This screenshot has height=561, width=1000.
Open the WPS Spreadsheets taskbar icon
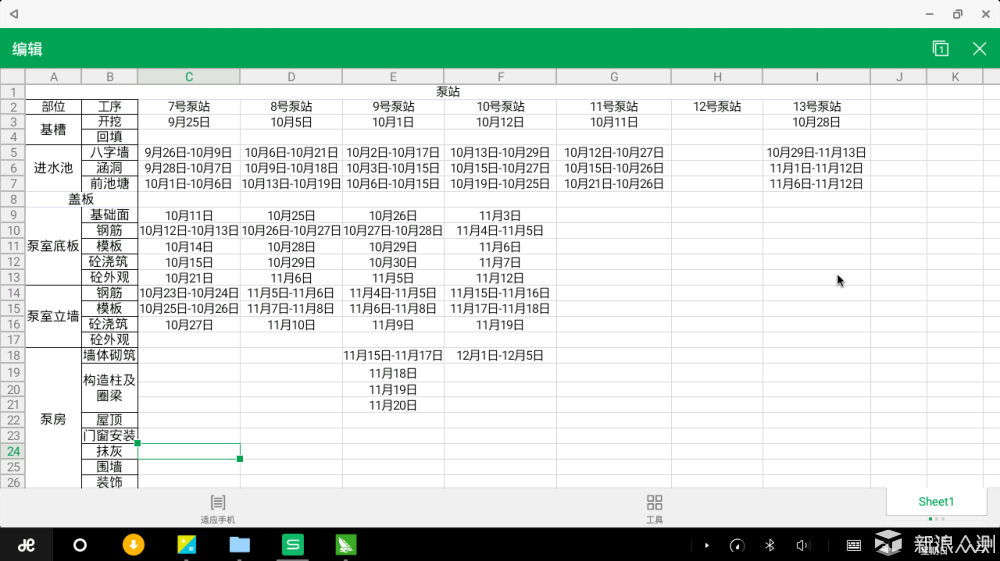pyautogui.click(x=293, y=545)
